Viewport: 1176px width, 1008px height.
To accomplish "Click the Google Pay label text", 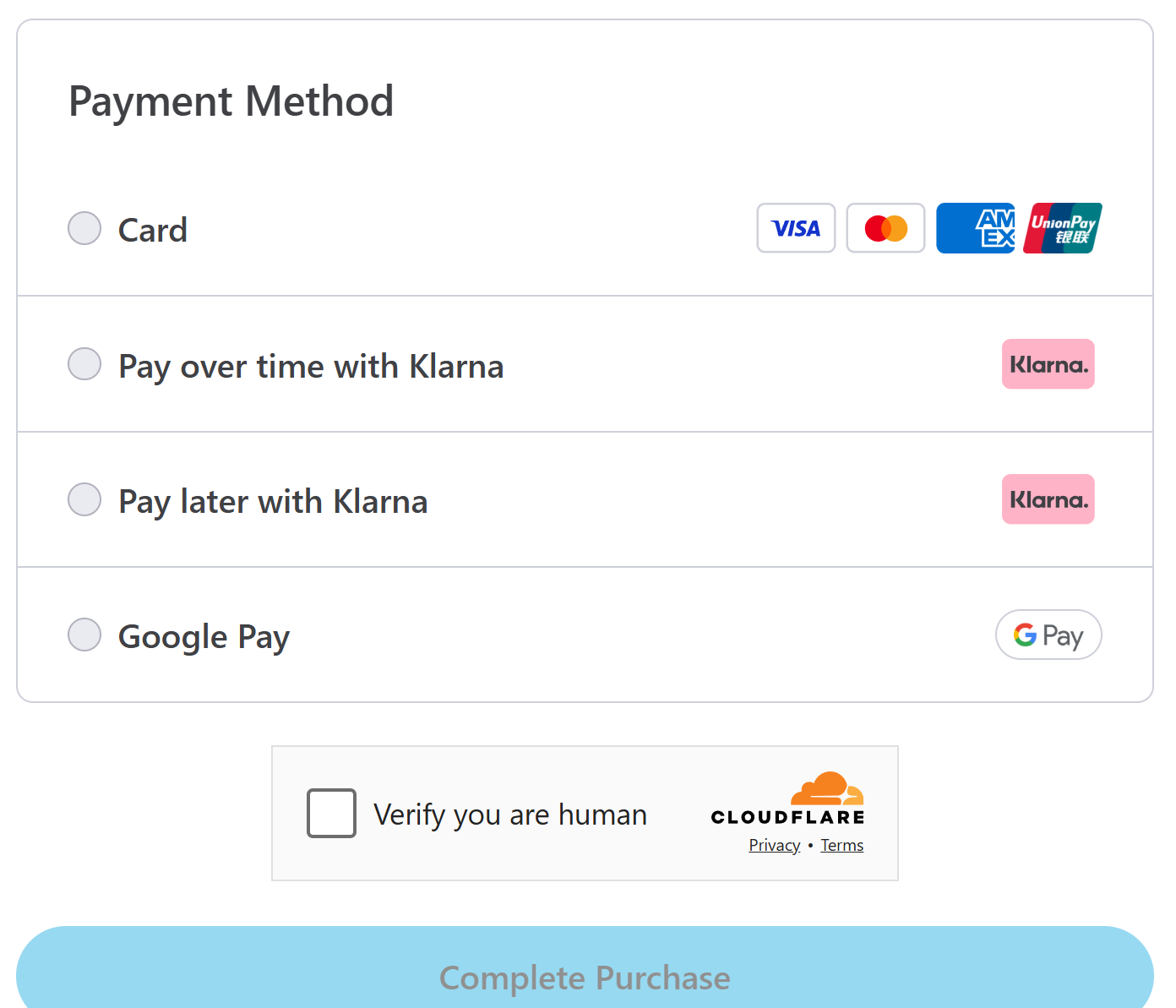I will (x=204, y=637).
